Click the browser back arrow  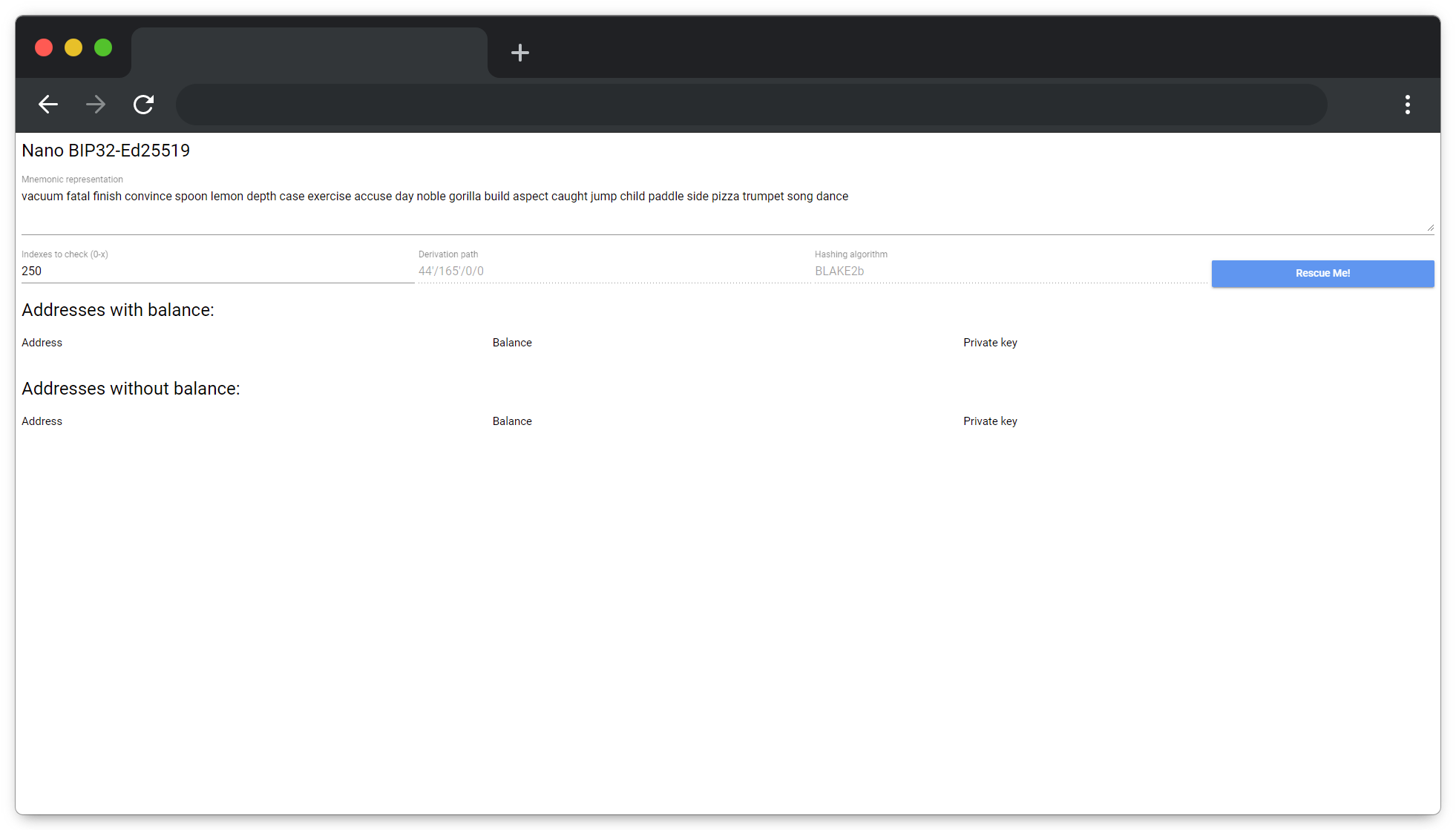pos(48,105)
